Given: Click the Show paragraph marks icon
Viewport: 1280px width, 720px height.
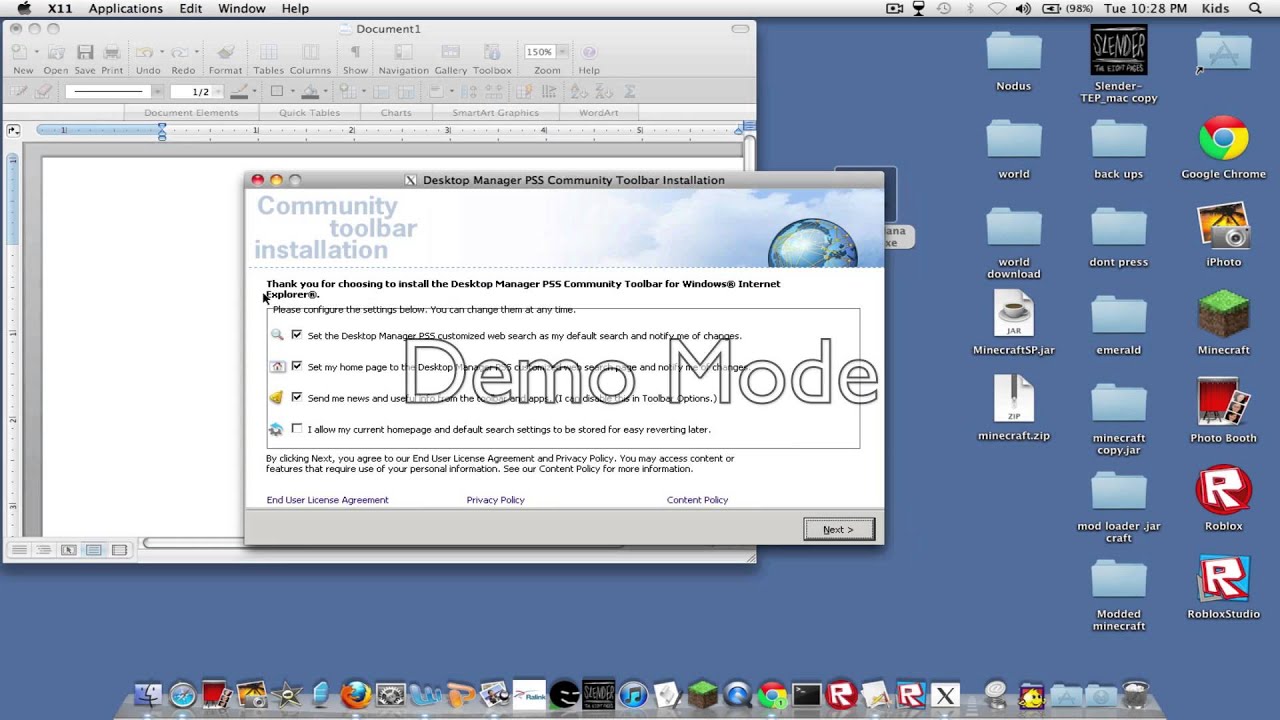Looking at the screenshot, I should [355, 52].
